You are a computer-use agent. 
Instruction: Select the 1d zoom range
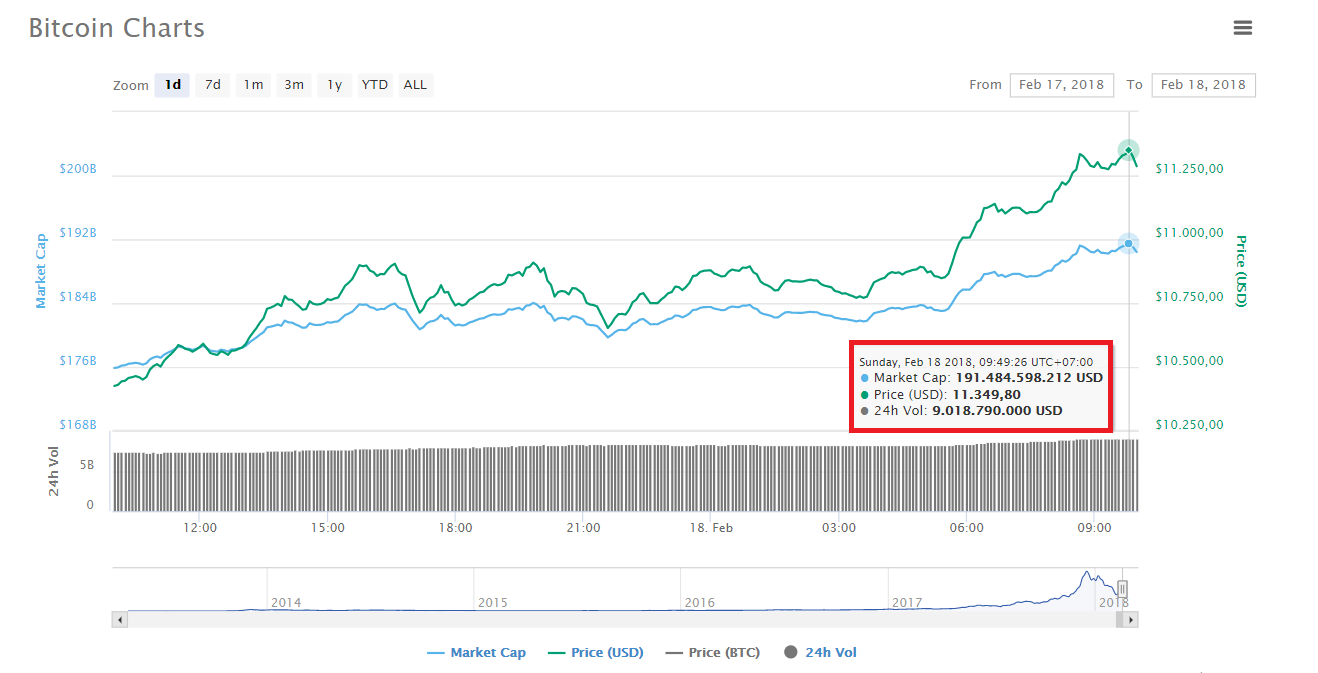coord(171,85)
